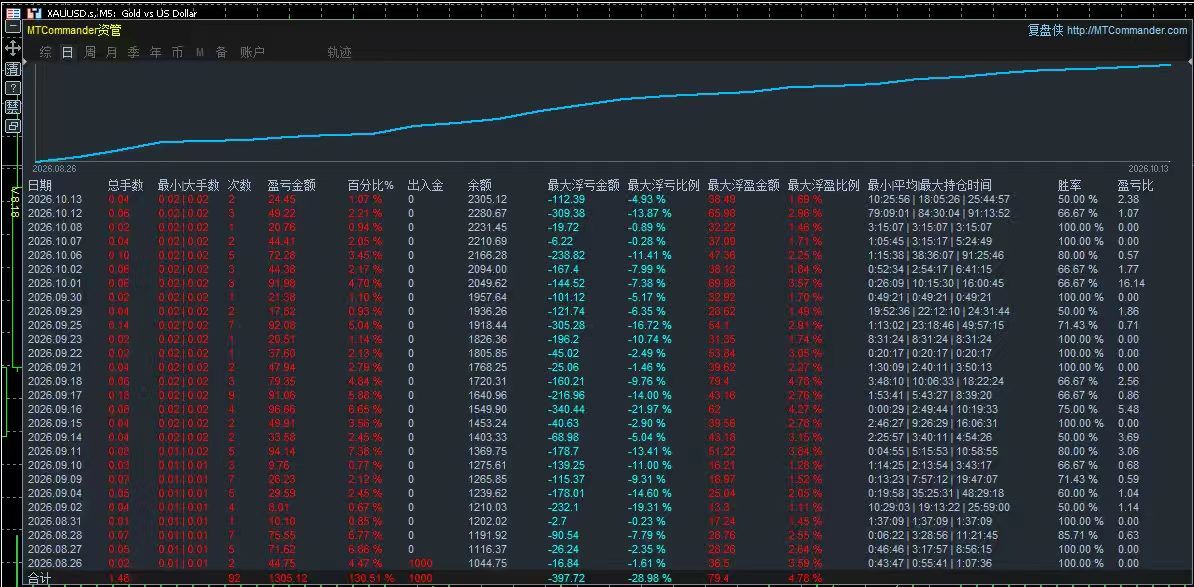Click the 最小|平均|最大持仓时间 column header
Viewport: 1194px width, 587px height.
coord(929,185)
